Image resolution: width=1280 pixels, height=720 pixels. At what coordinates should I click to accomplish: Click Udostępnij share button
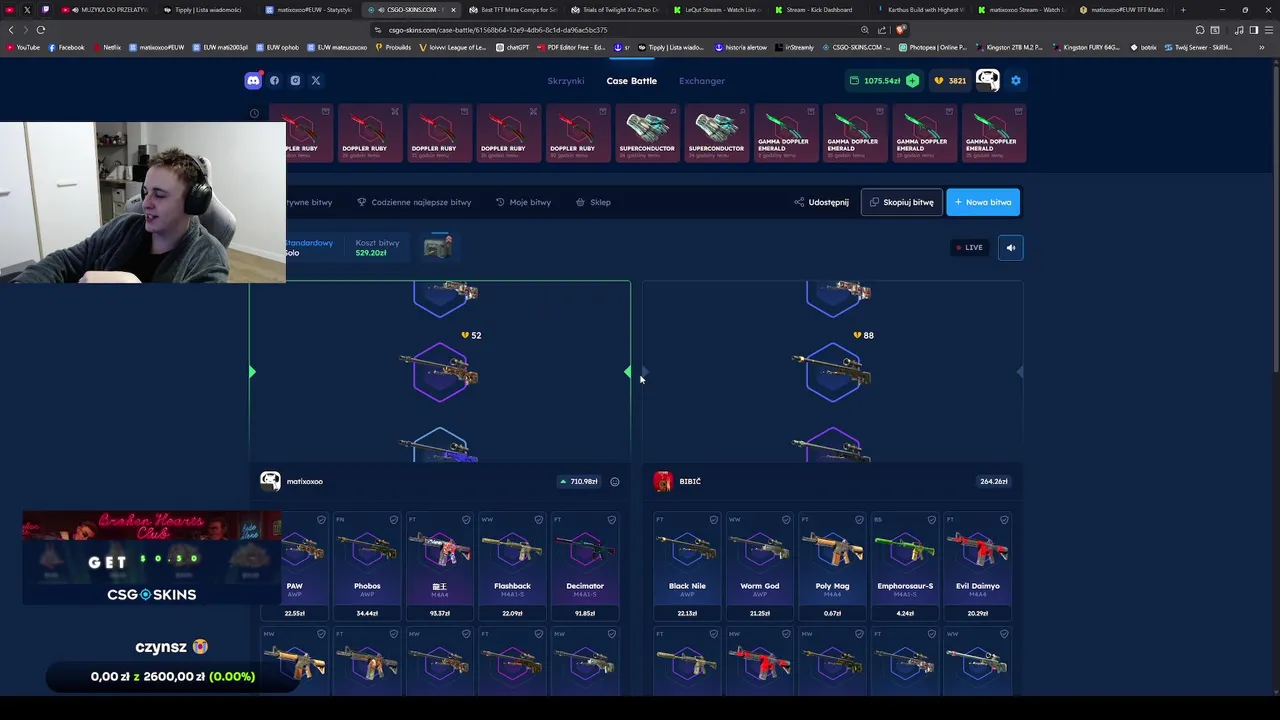[821, 202]
